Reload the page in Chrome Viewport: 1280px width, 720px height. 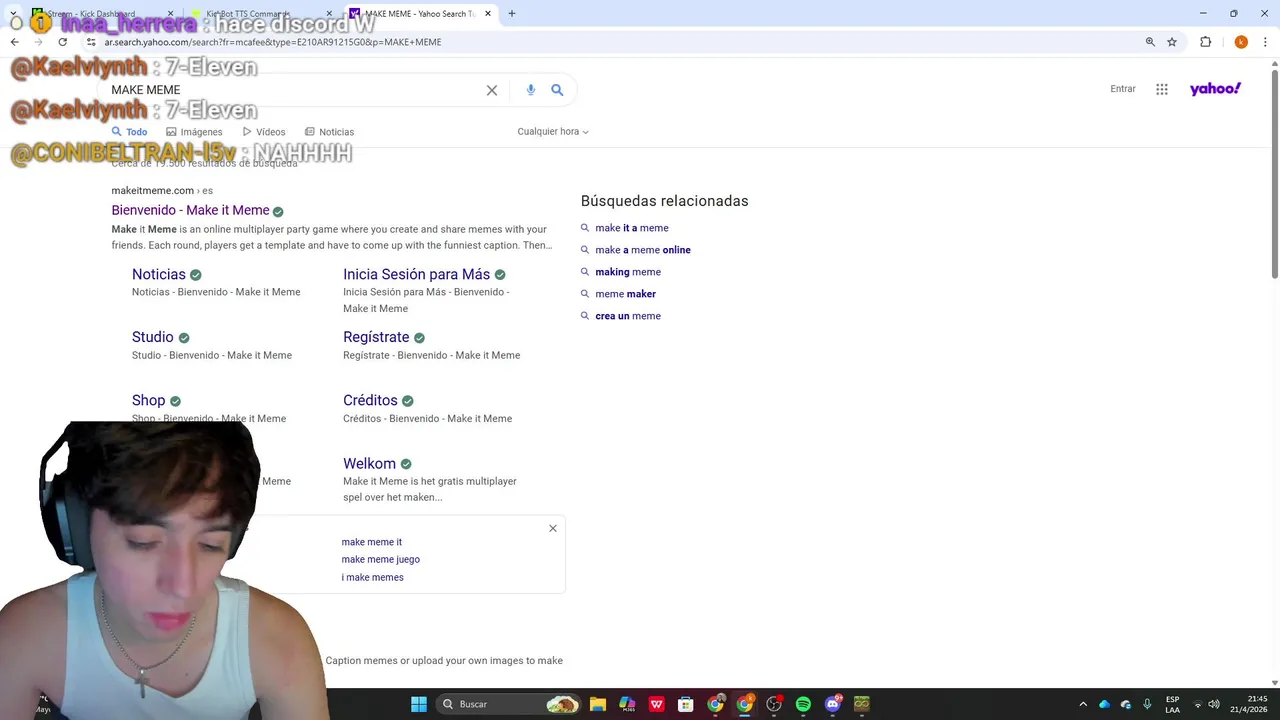[62, 42]
